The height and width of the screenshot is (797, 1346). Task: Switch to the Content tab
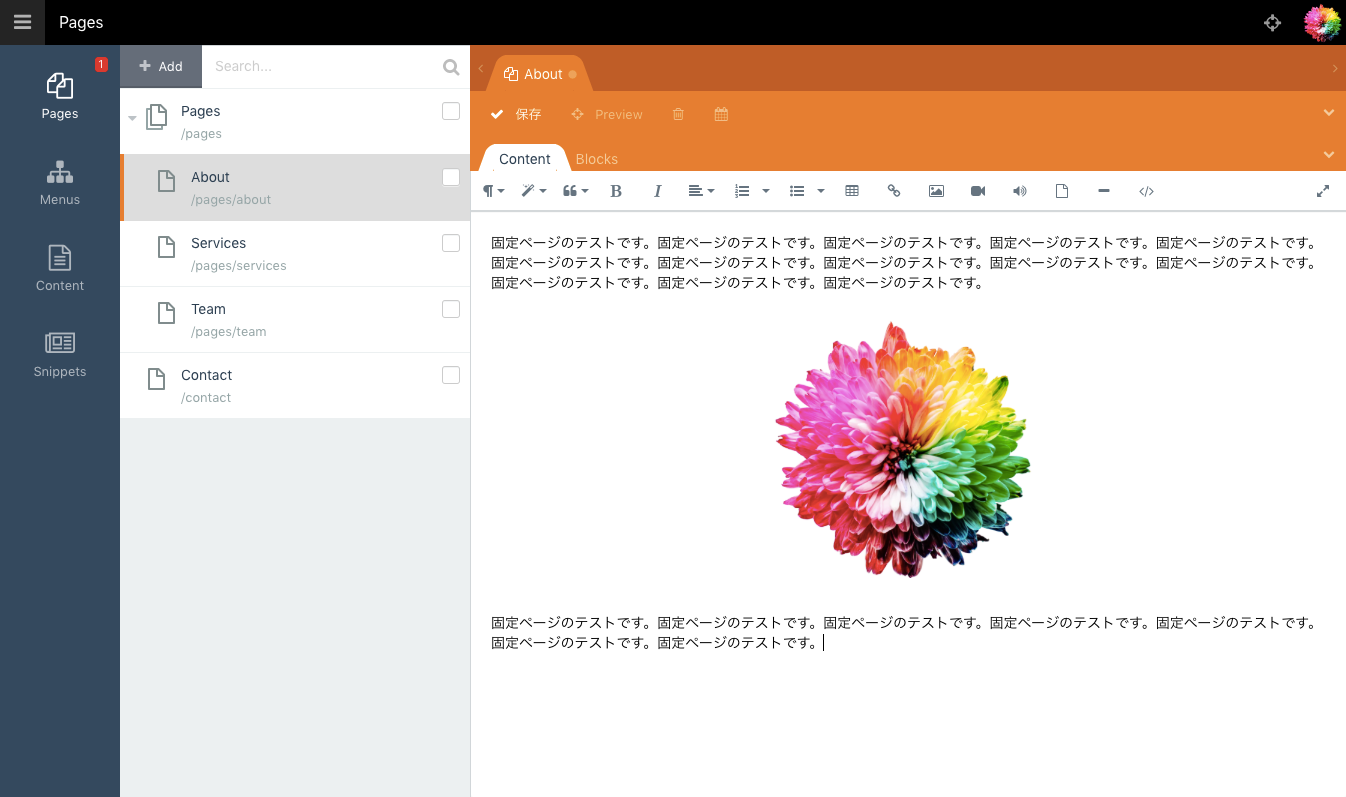pos(525,159)
